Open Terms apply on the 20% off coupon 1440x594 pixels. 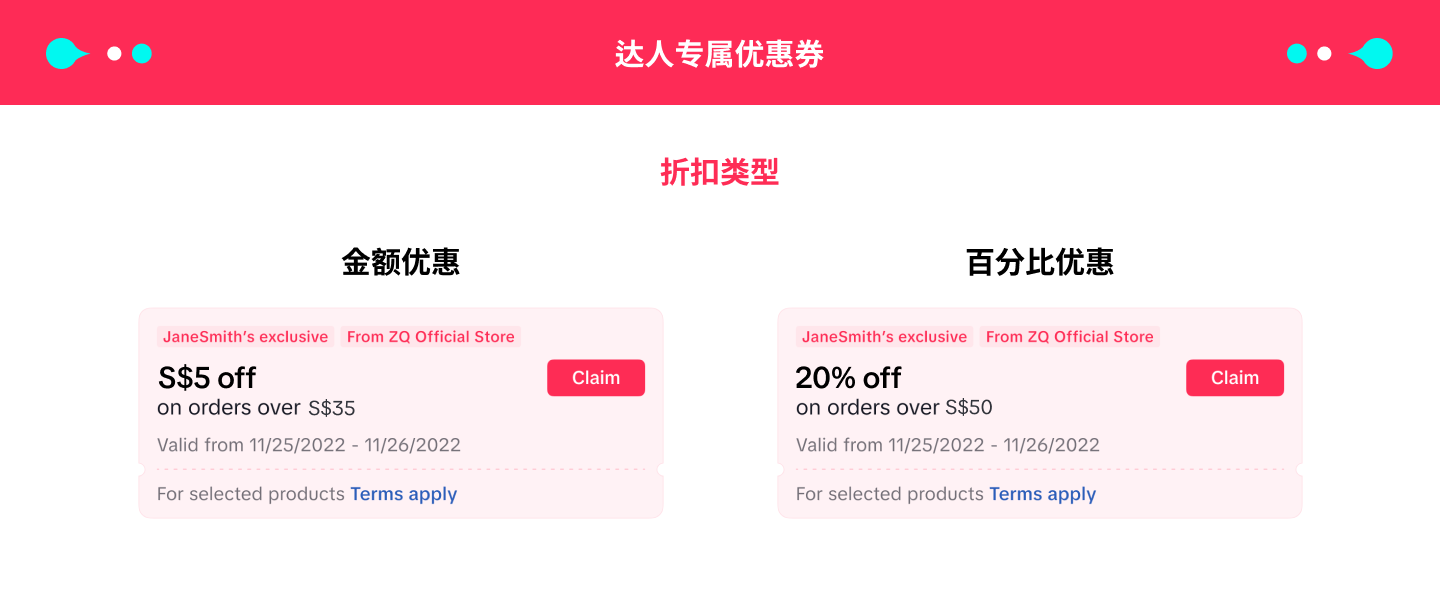click(1042, 494)
